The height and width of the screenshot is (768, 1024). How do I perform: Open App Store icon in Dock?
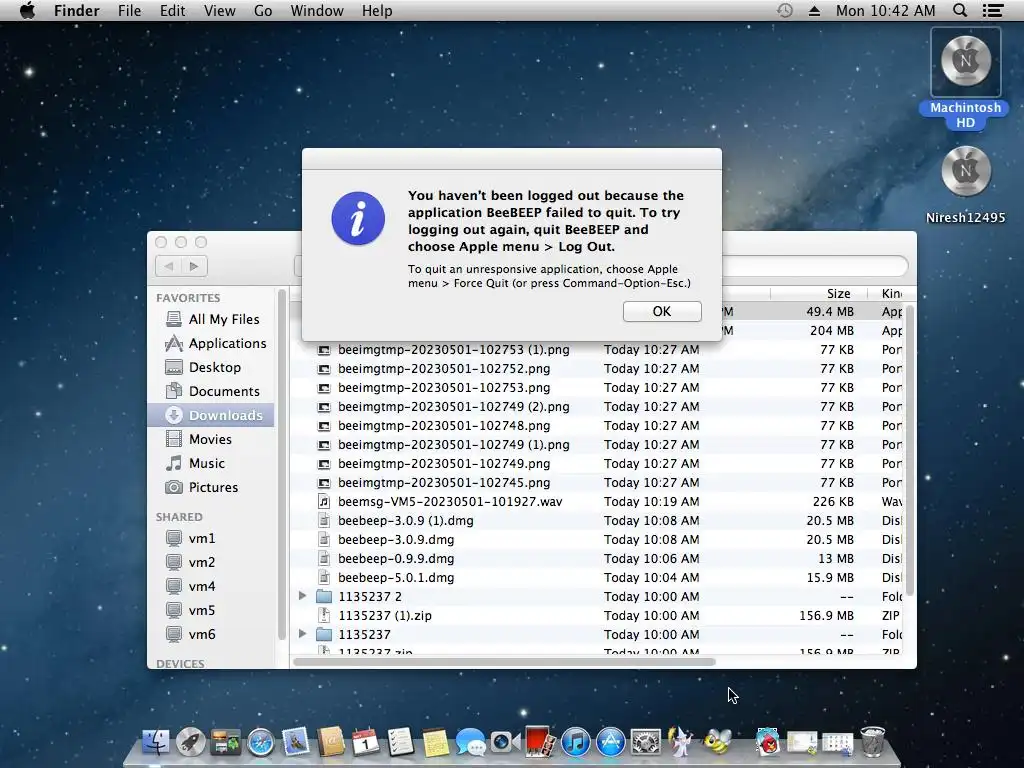(611, 742)
